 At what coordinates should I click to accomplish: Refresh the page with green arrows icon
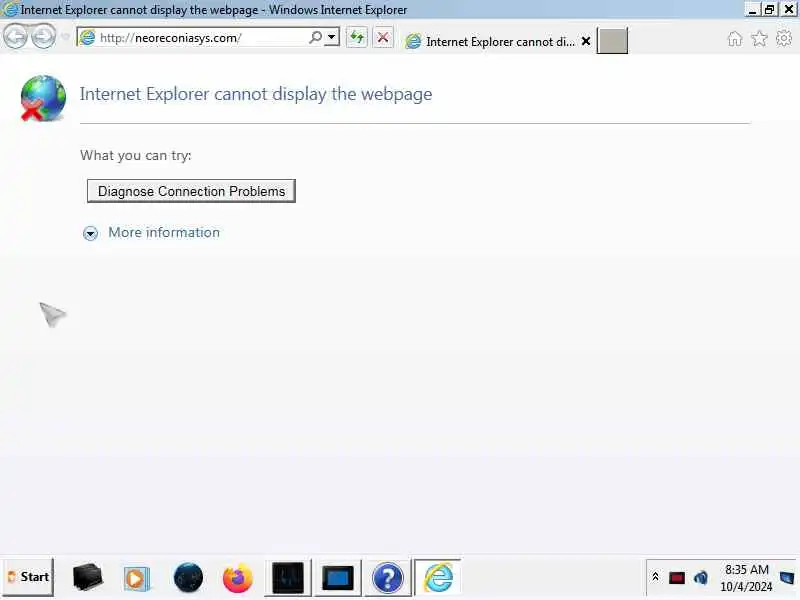click(357, 38)
